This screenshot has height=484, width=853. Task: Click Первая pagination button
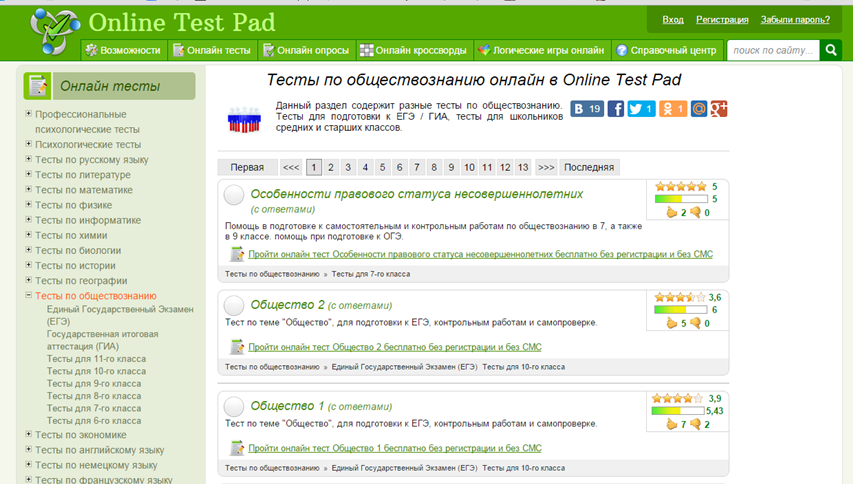pos(247,167)
